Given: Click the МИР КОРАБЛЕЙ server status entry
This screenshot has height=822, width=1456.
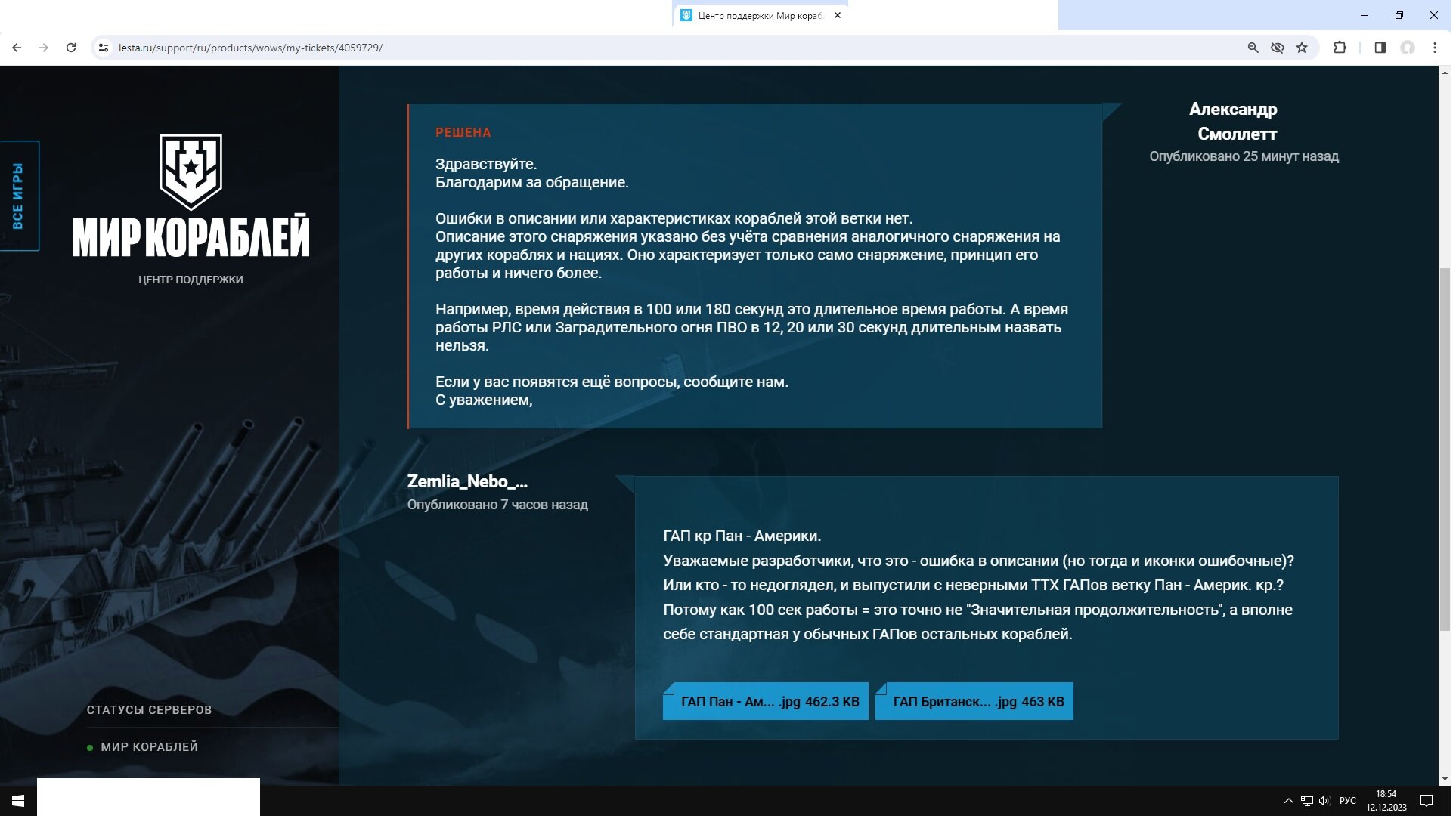Looking at the screenshot, I should pyautogui.click(x=143, y=747).
